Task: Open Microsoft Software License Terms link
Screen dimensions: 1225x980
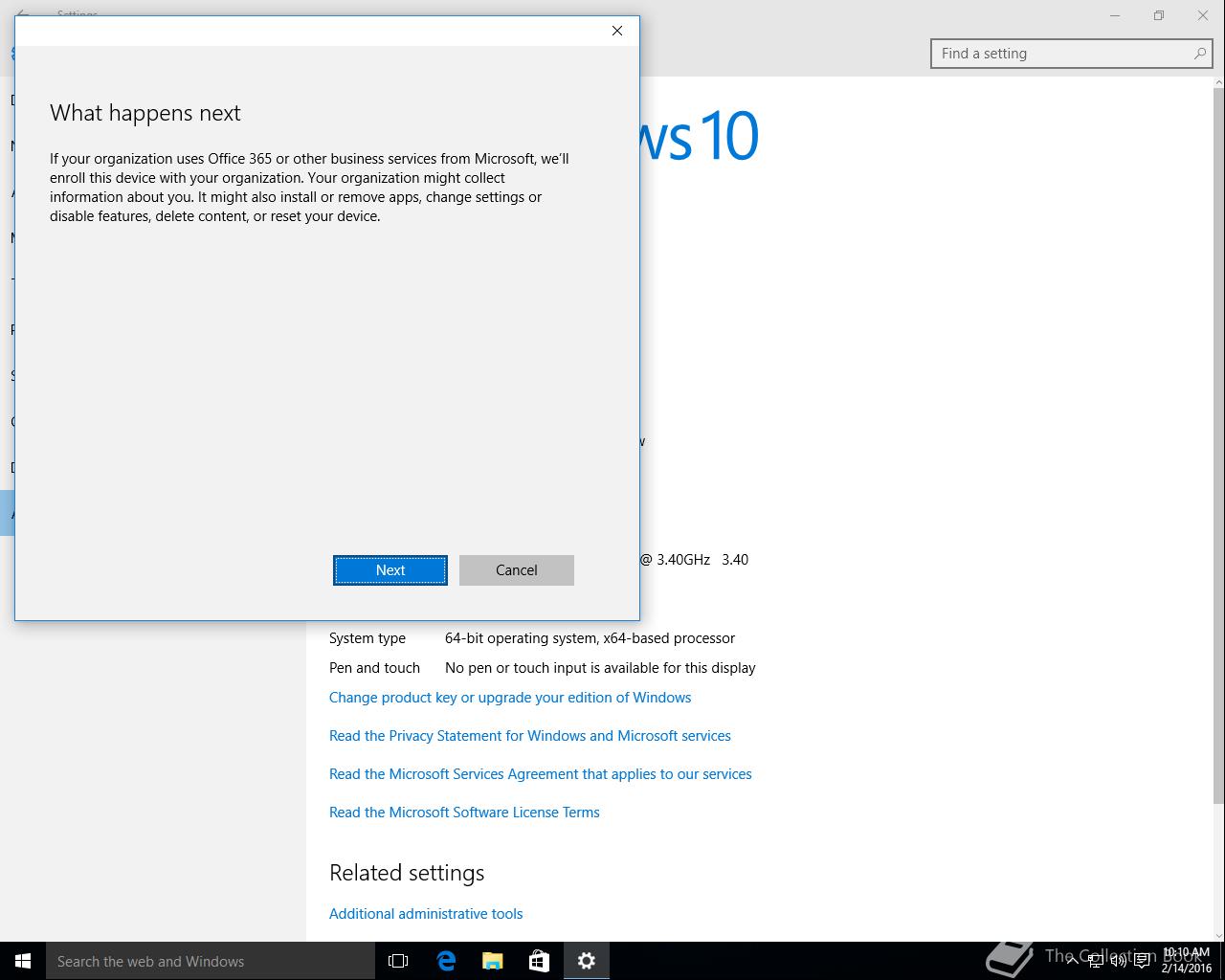Action: tap(464, 813)
